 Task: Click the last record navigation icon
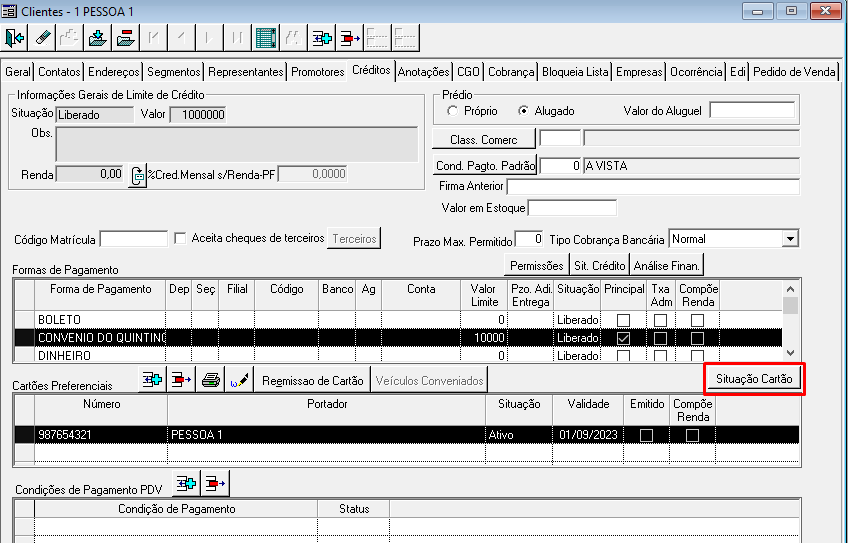(x=237, y=38)
